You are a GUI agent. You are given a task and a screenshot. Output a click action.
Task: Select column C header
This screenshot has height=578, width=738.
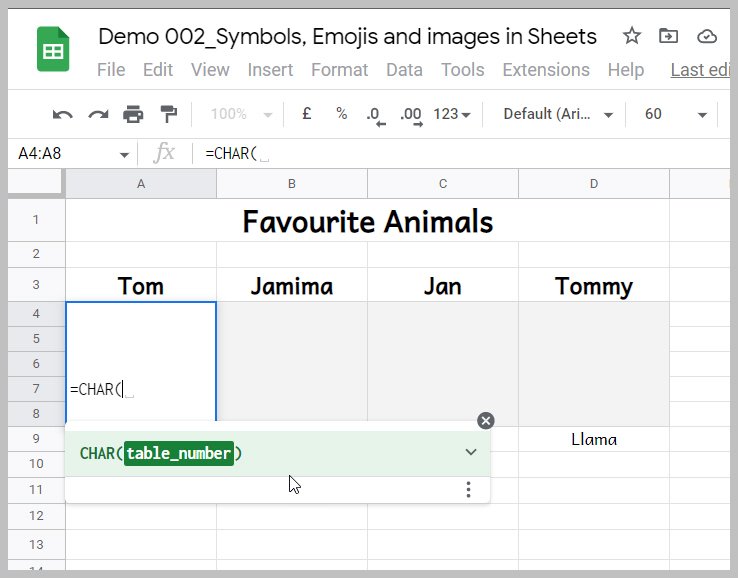(x=443, y=184)
